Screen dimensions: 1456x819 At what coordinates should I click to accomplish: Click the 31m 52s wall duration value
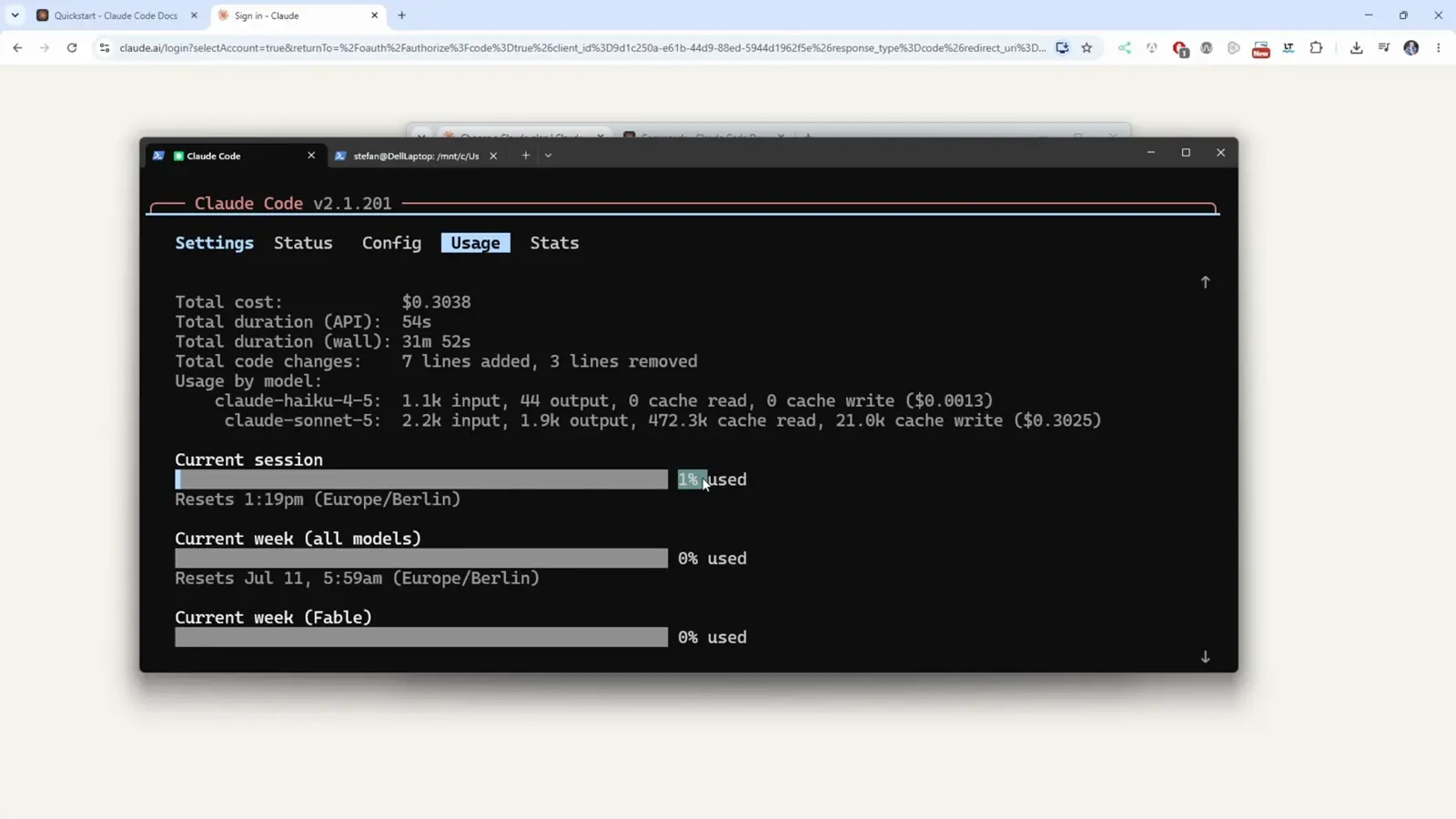pos(436,341)
